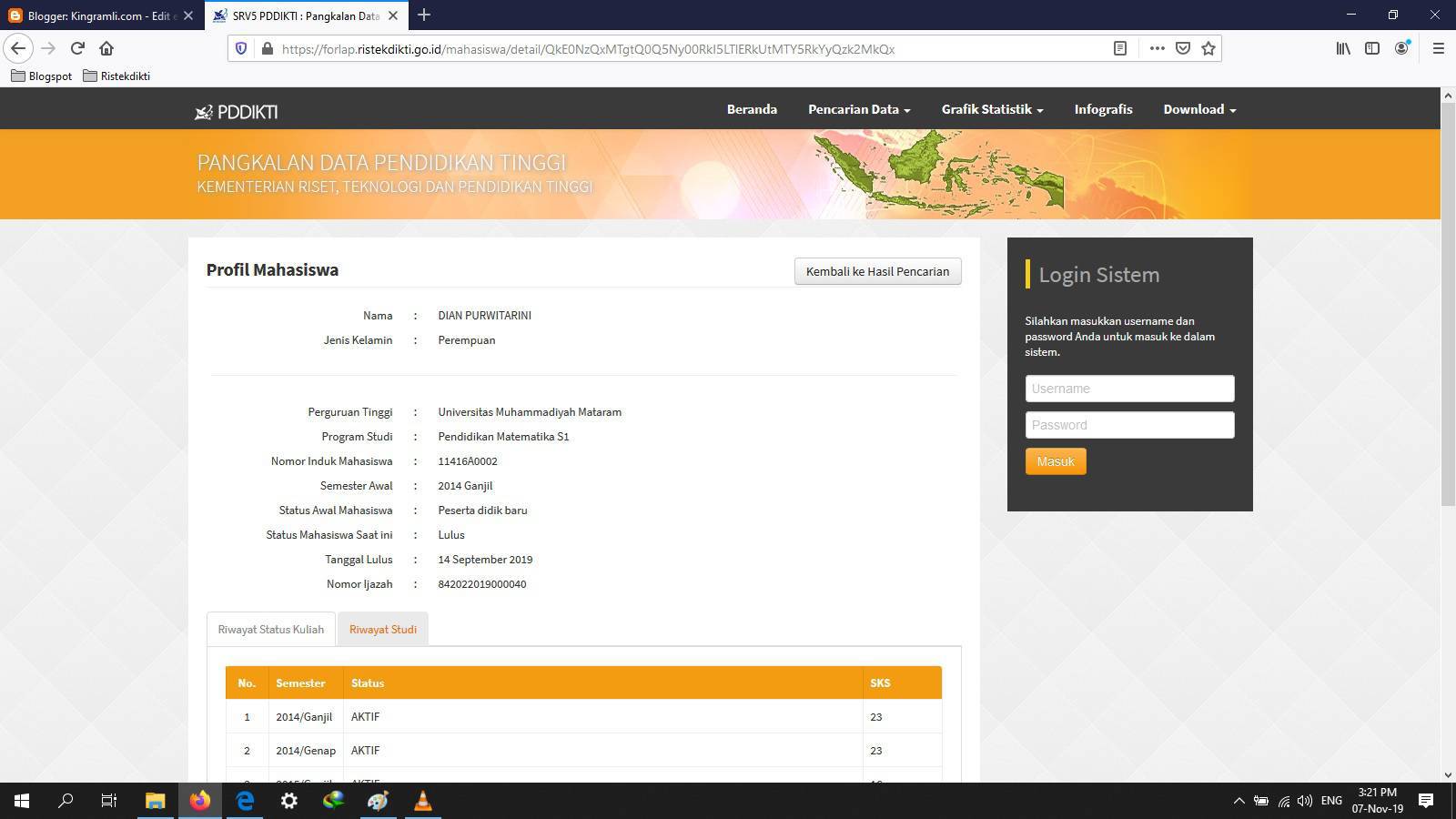Open a new browser tab

click(x=424, y=15)
